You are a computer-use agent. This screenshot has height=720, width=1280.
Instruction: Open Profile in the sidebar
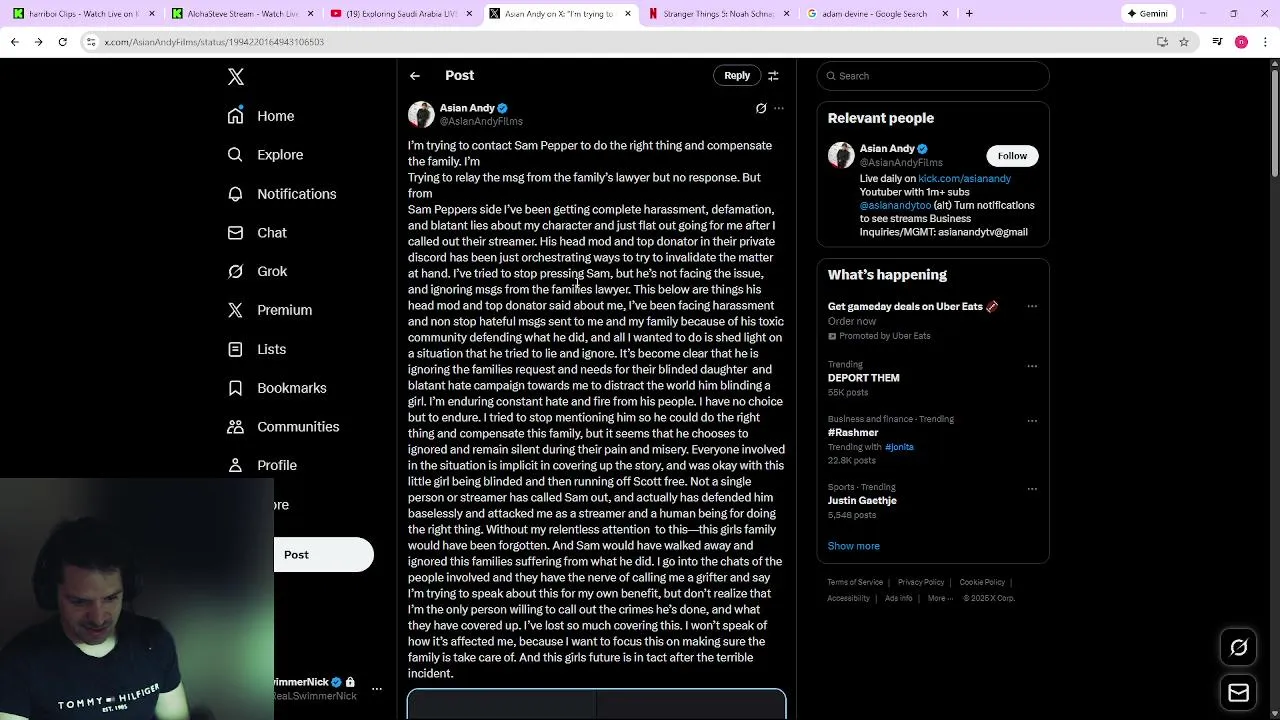[262, 466]
